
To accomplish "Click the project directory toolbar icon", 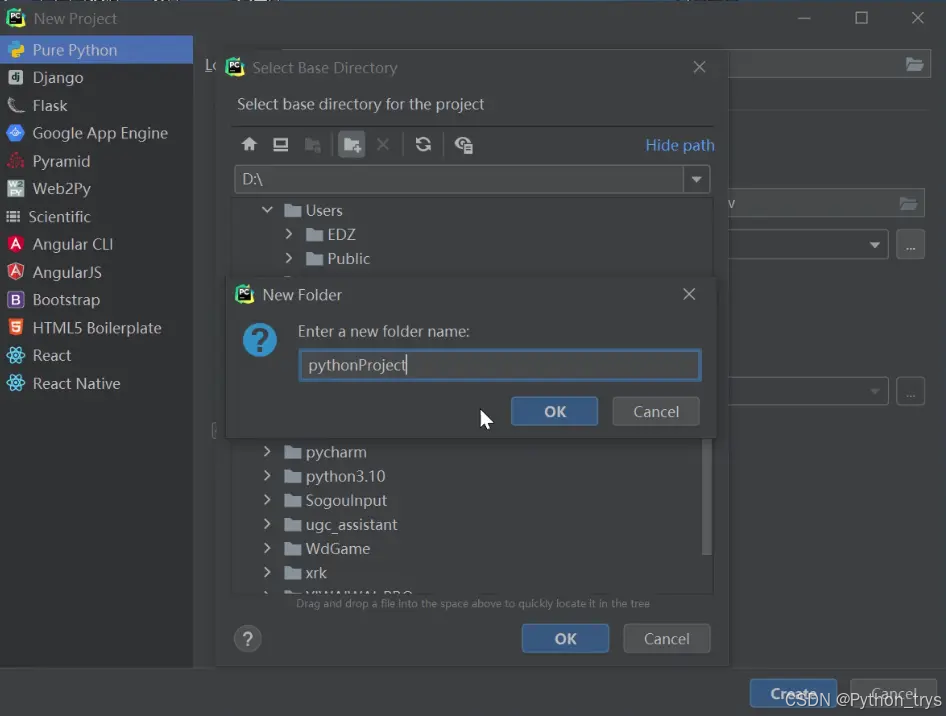I will pyautogui.click(x=313, y=145).
